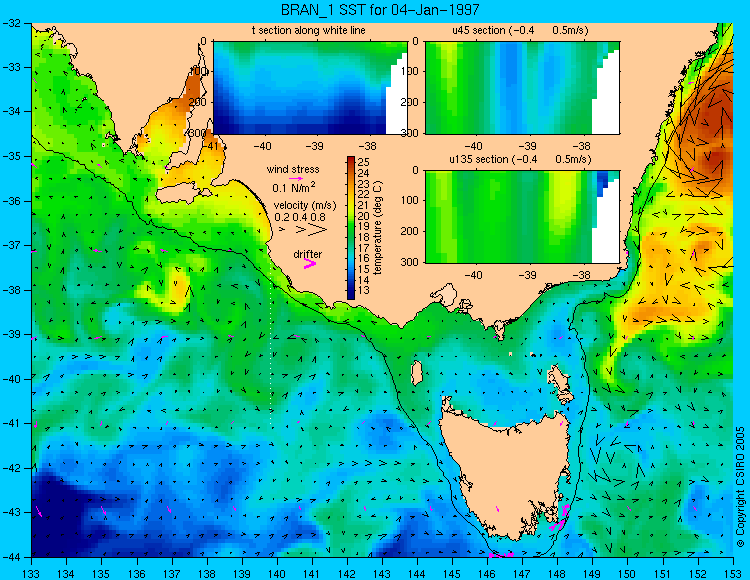The height and width of the screenshot is (580, 750).
Task: Click longitude axis label '136'
Action: [x=137, y=574]
